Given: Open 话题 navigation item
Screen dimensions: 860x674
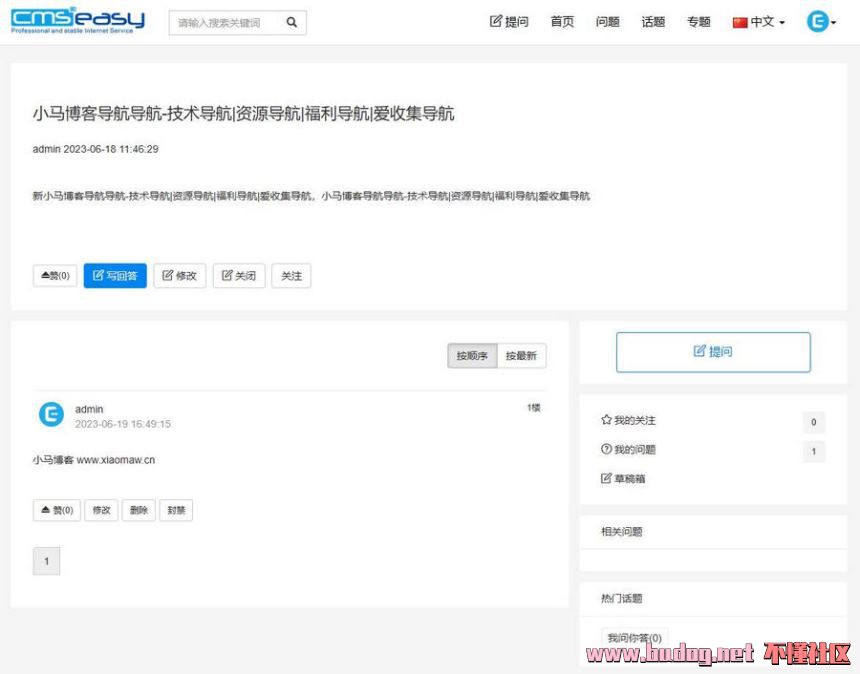Looking at the screenshot, I should click(x=653, y=22).
